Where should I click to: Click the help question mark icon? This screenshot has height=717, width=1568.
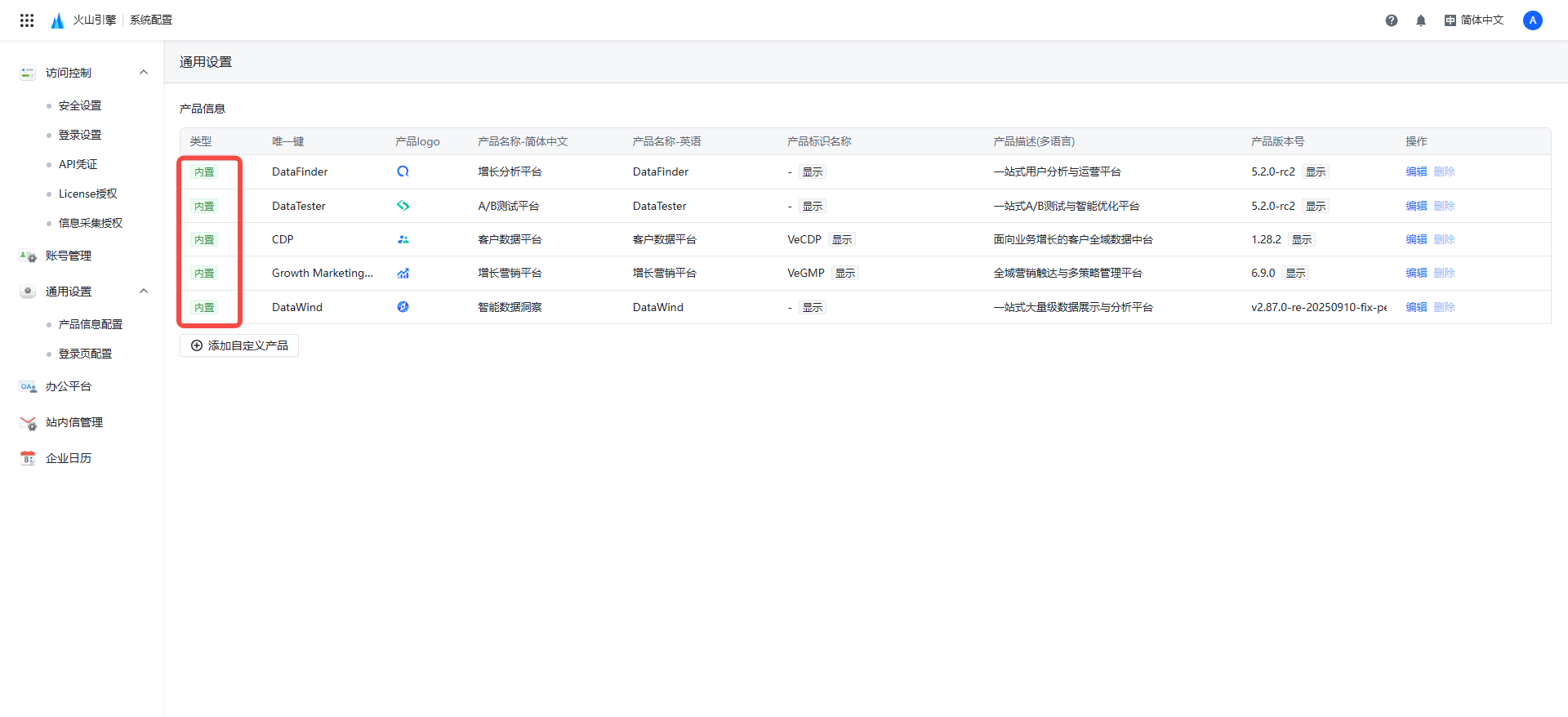(1392, 20)
